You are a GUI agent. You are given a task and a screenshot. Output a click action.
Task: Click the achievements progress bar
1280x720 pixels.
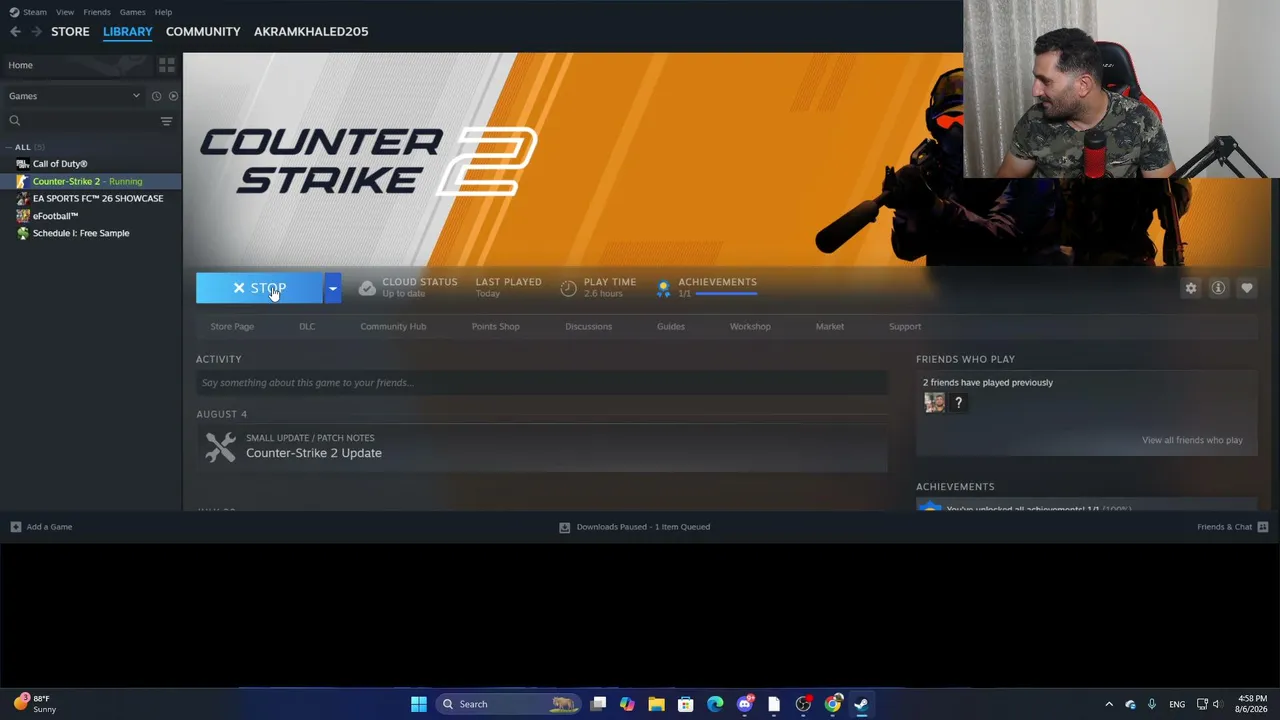(x=727, y=294)
